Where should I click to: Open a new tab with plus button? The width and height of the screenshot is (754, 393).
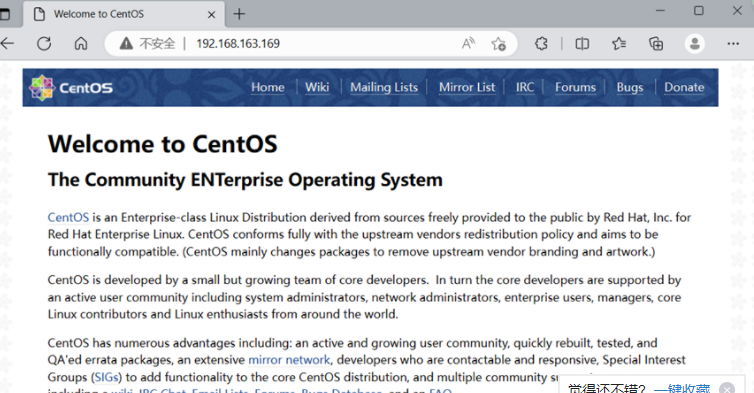pyautogui.click(x=239, y=14)
